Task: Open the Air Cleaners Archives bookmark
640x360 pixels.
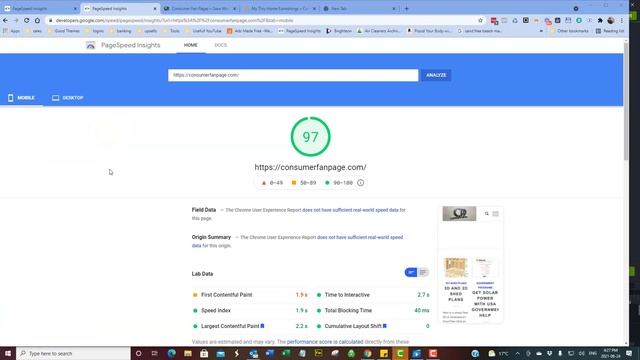Action: click(379, 31)
